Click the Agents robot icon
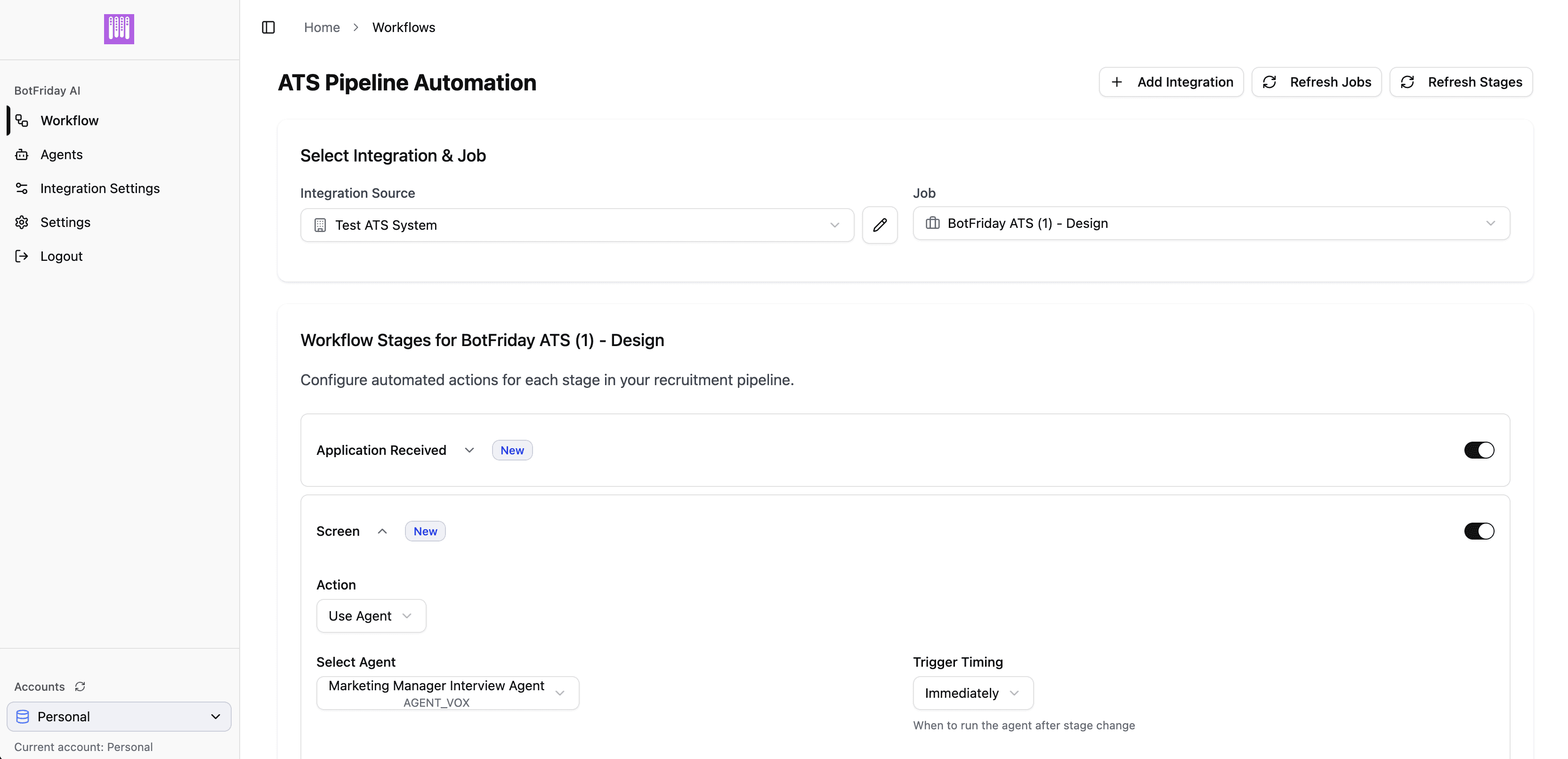 22,154
